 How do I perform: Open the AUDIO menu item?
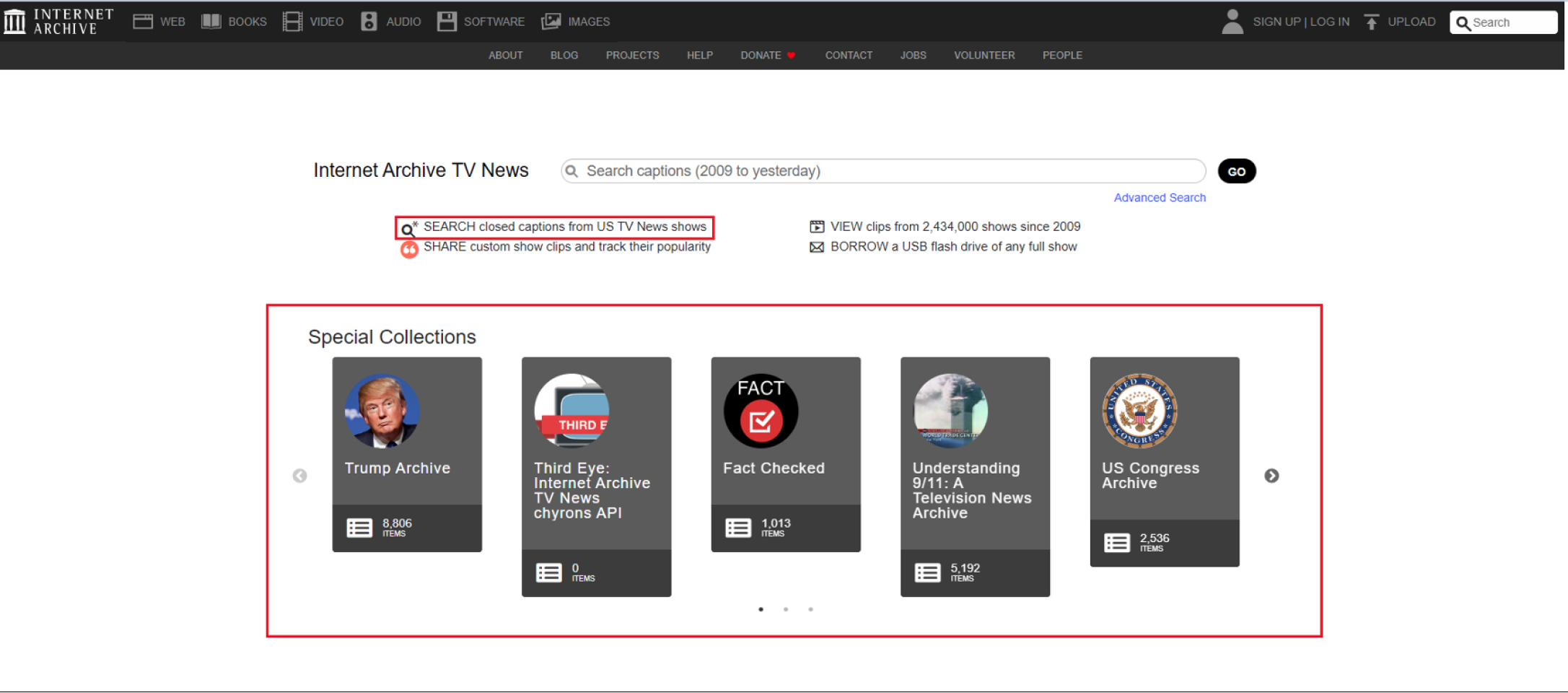click(403, 22)
